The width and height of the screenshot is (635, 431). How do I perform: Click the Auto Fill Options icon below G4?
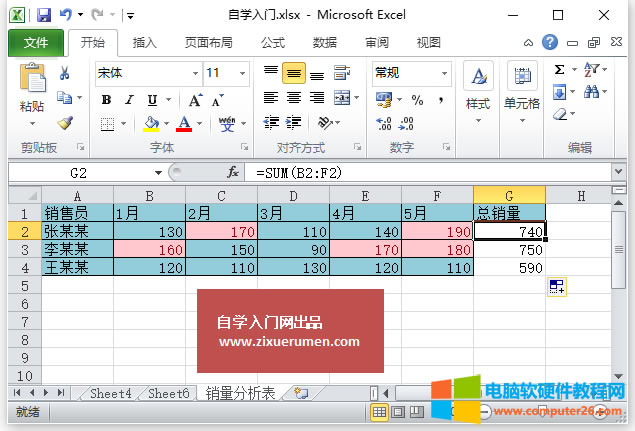coord(556,288)
